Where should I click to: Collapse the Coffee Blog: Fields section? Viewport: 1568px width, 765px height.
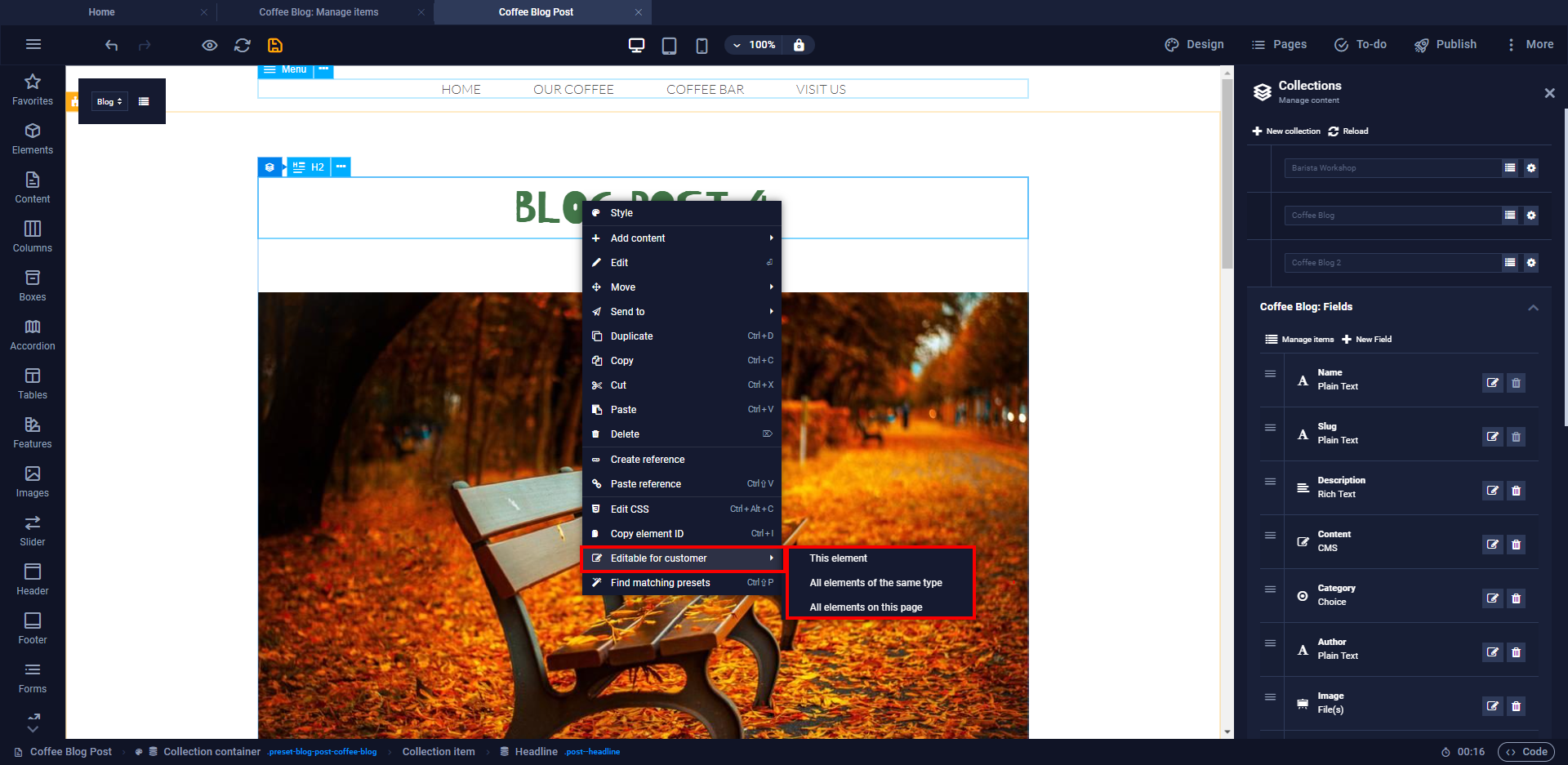click(x=1533, y=308)
